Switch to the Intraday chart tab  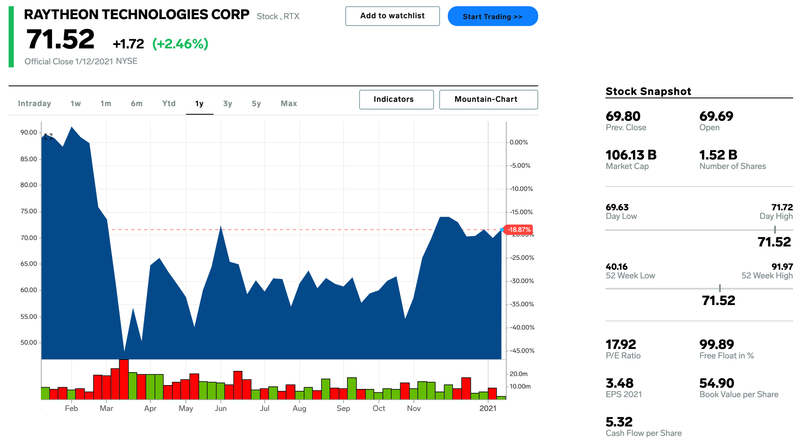[x=34, y=103]
